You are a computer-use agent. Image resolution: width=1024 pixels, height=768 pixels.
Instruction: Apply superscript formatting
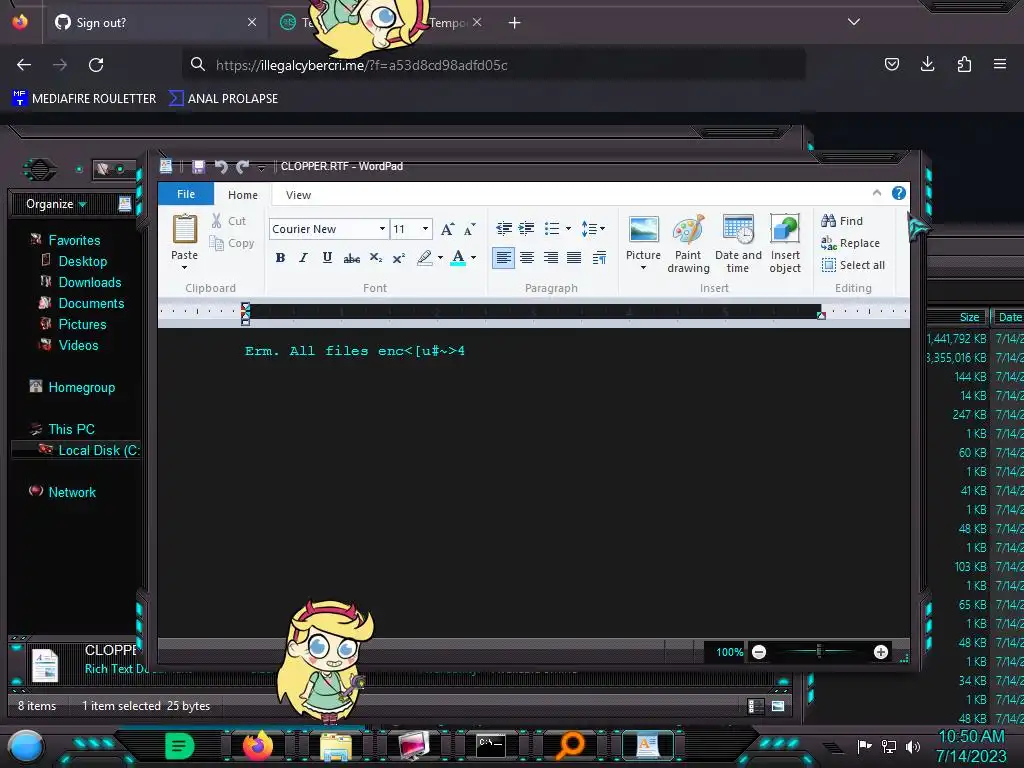pyautogui.click(x=398, y=258)
